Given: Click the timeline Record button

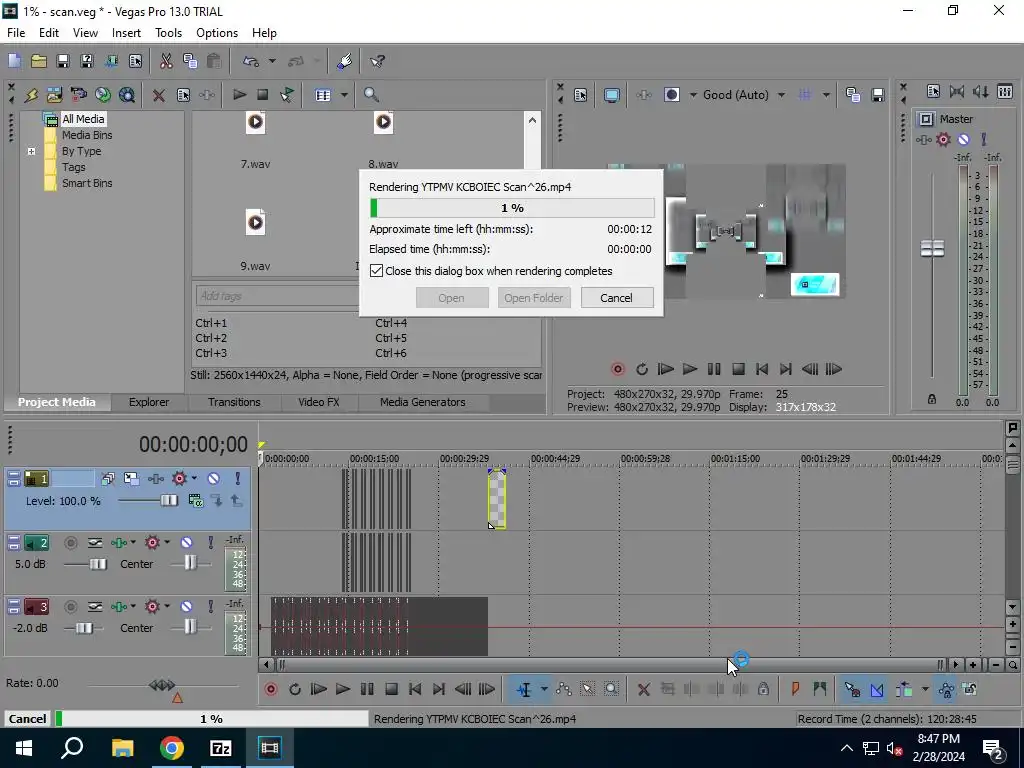Looking at the screenshot, I should (x=270, y=690).
